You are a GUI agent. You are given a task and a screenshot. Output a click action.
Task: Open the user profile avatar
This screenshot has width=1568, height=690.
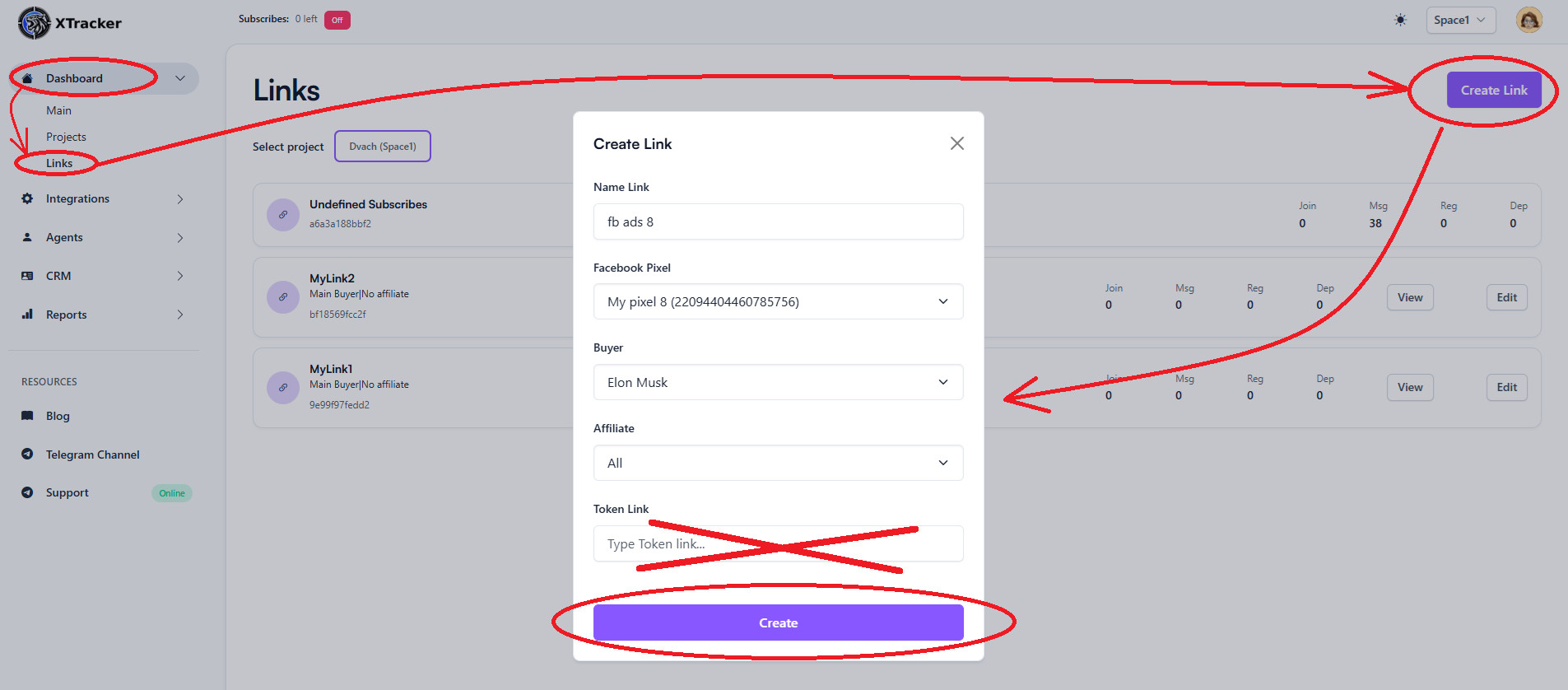tap(1528, 20)
